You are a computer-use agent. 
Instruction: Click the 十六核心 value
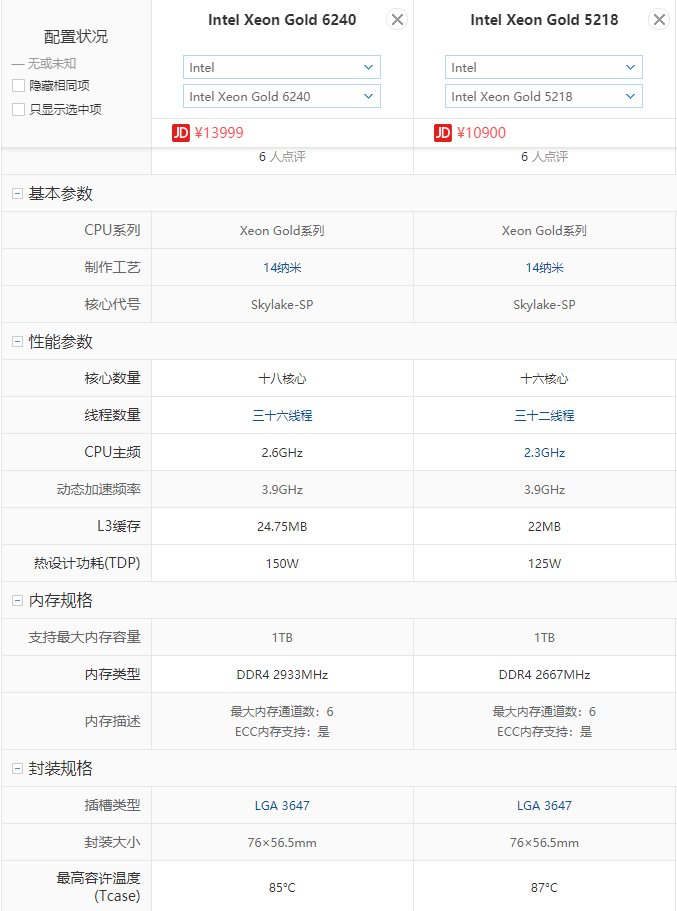(x=545, y=379)
